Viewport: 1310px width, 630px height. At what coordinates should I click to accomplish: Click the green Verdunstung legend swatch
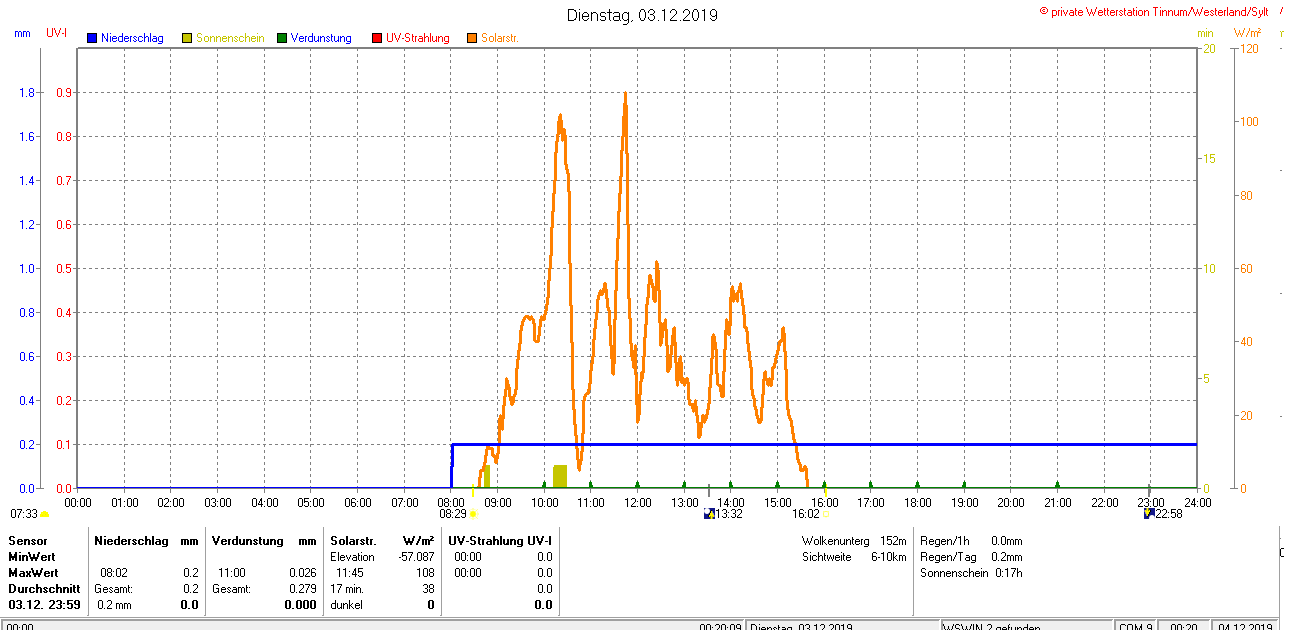(x=282, y=38)
